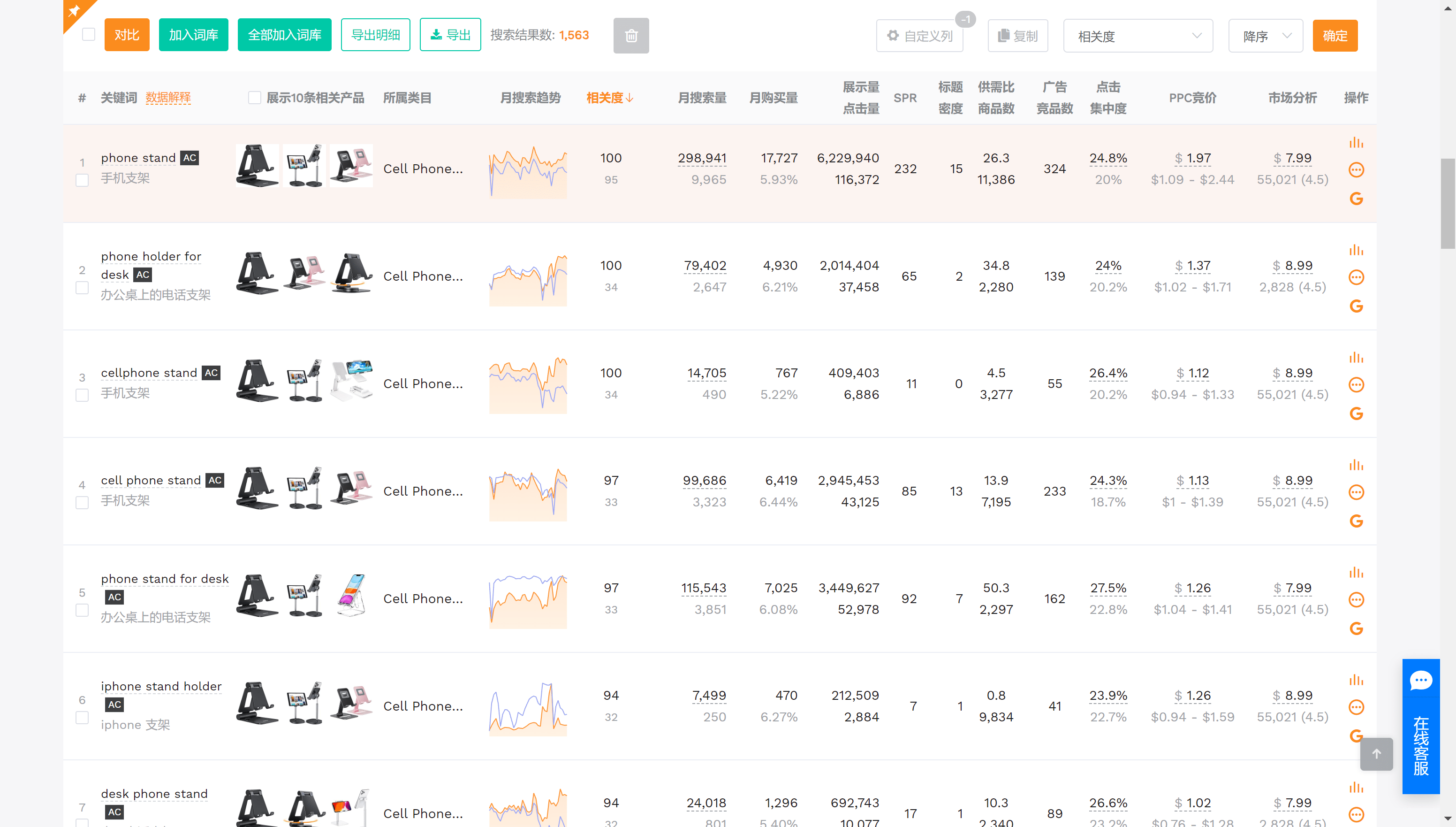Check the iphone stand holder row checkbox
The image size is (1456, 827).
(x=82, y=718)
